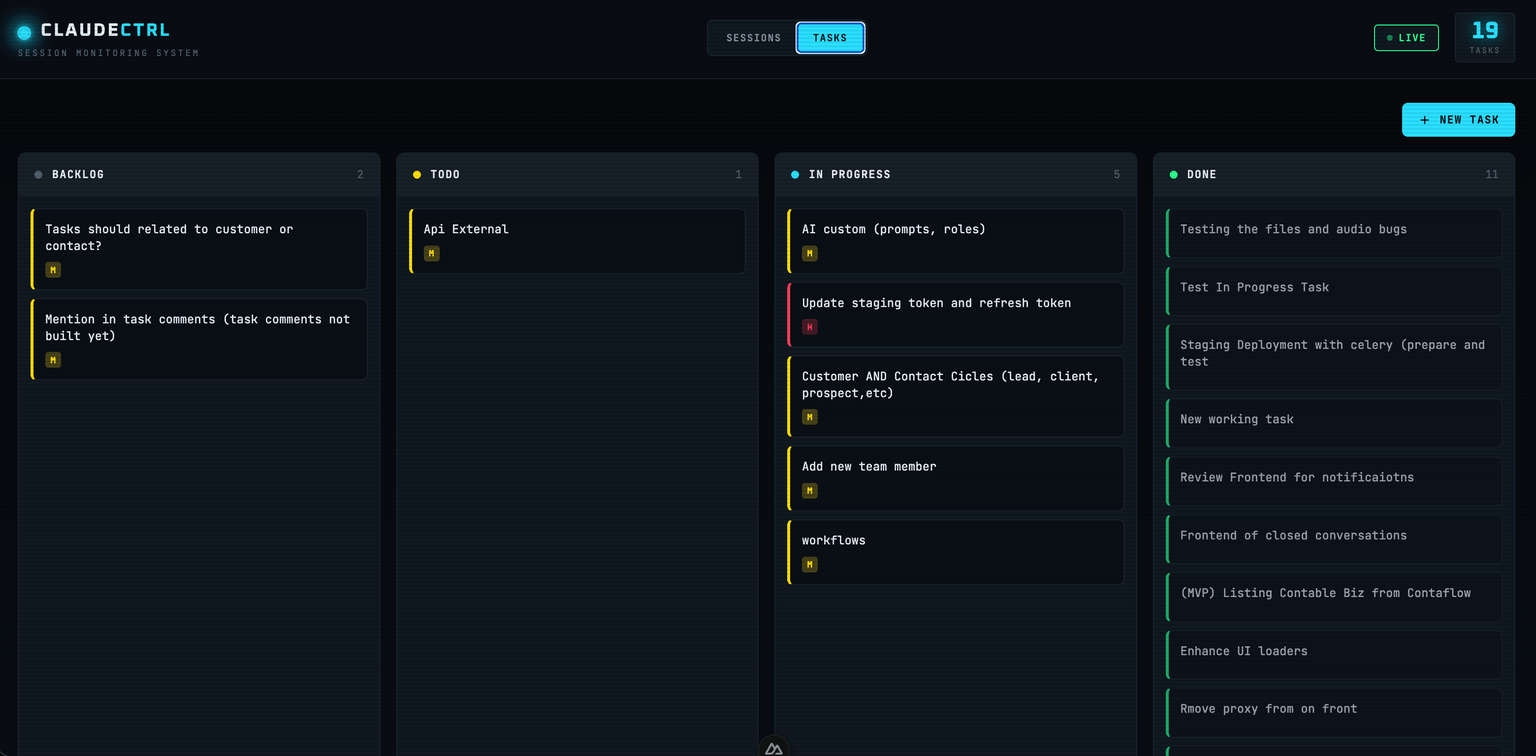The height and width of the screenshot is (756, 1536).
Task: Click the red H badge on Update staging token
Action: pos(808,327)
